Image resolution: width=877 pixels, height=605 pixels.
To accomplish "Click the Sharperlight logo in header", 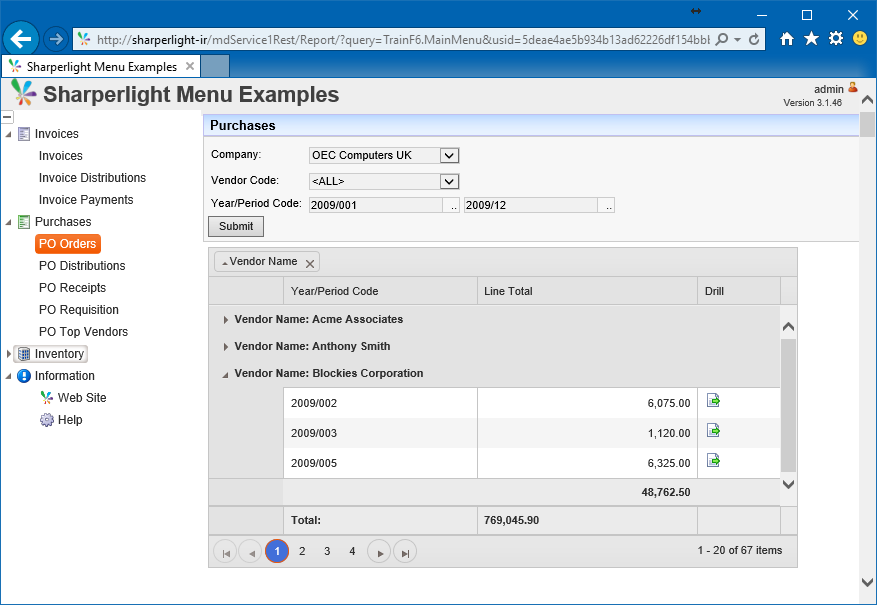I will (23, 93).
